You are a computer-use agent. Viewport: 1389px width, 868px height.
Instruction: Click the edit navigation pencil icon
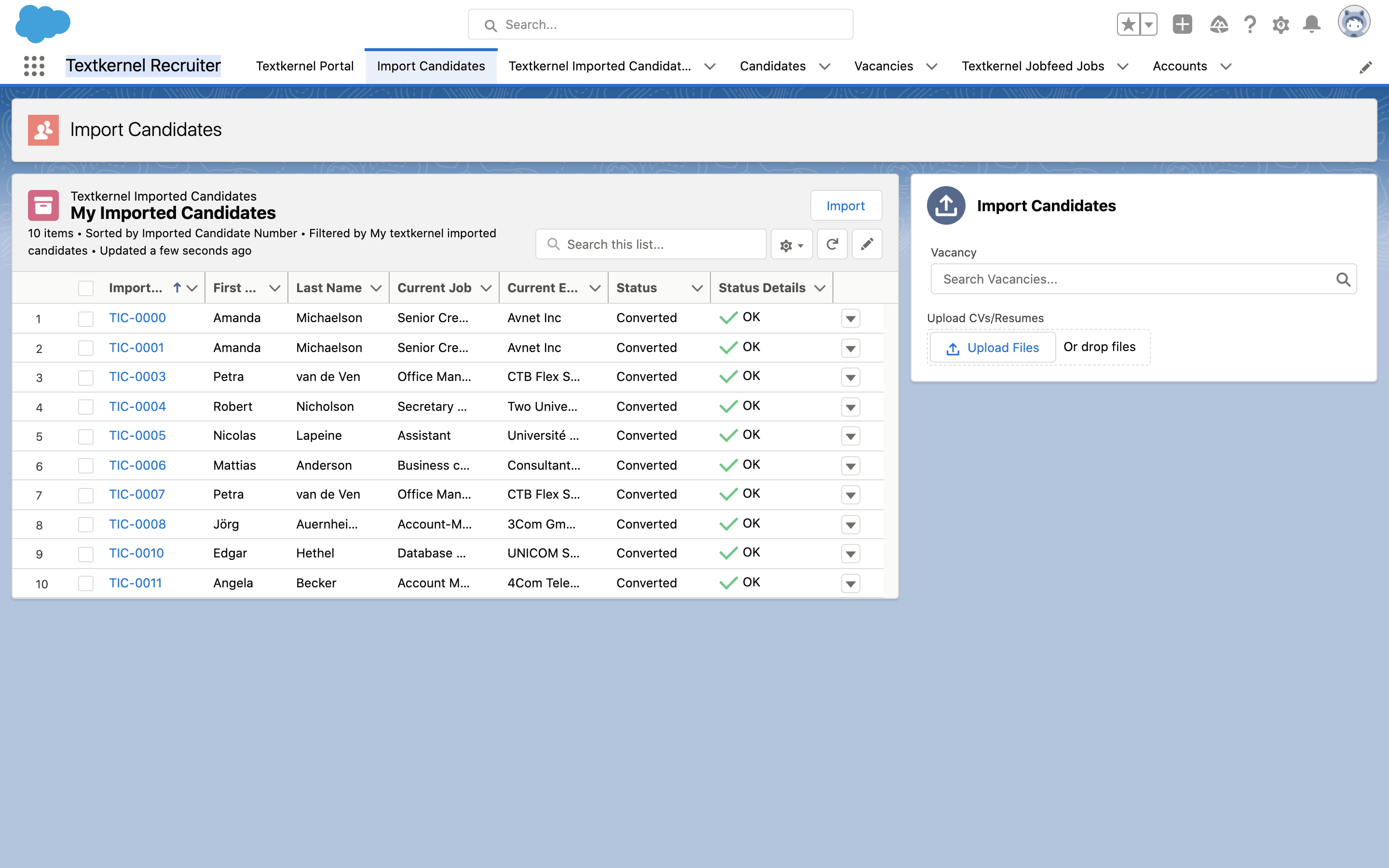[1365, 68]
